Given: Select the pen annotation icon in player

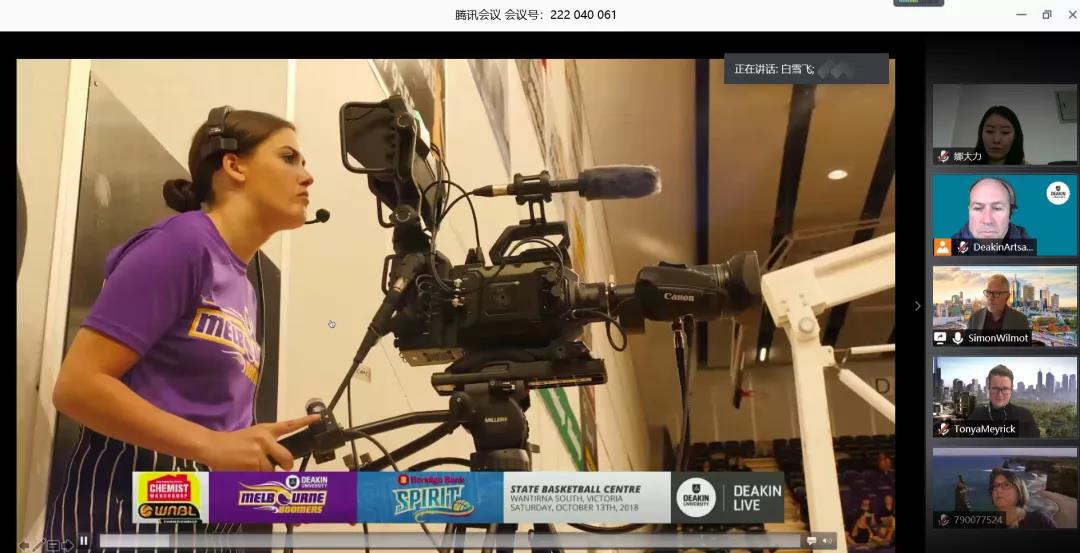Looking at the screenshot, I should coord(38,545).
